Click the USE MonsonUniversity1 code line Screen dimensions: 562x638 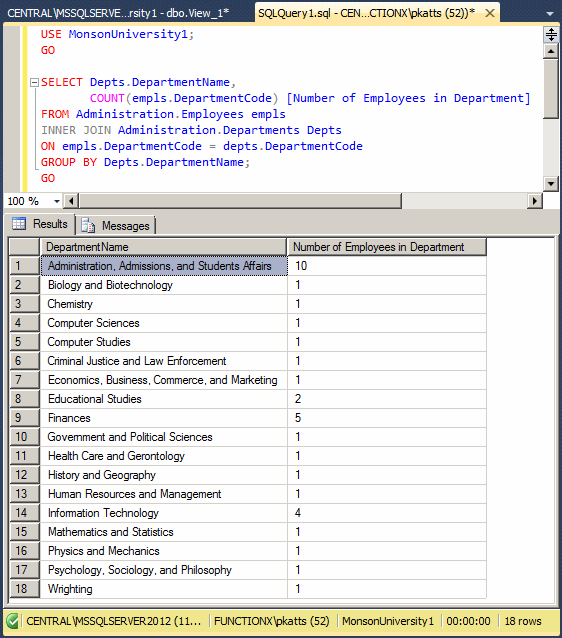click(117, 34)
